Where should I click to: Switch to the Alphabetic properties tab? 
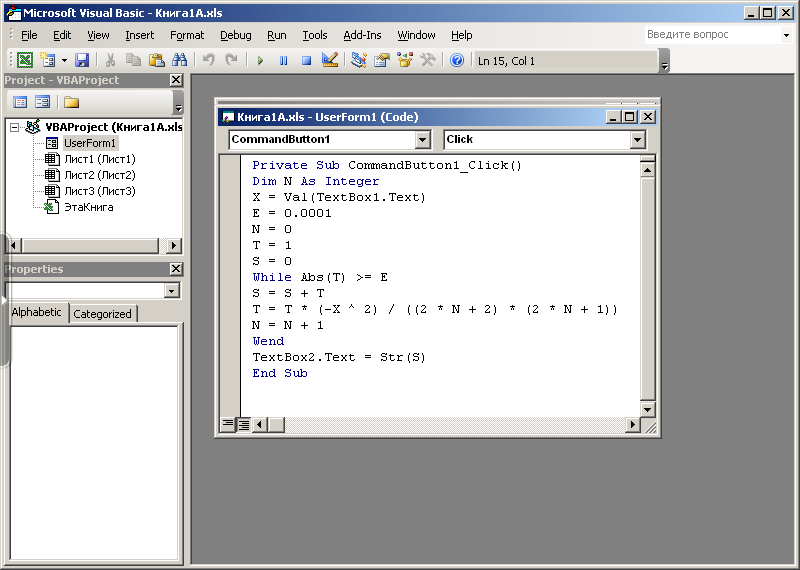pos(36,312)
